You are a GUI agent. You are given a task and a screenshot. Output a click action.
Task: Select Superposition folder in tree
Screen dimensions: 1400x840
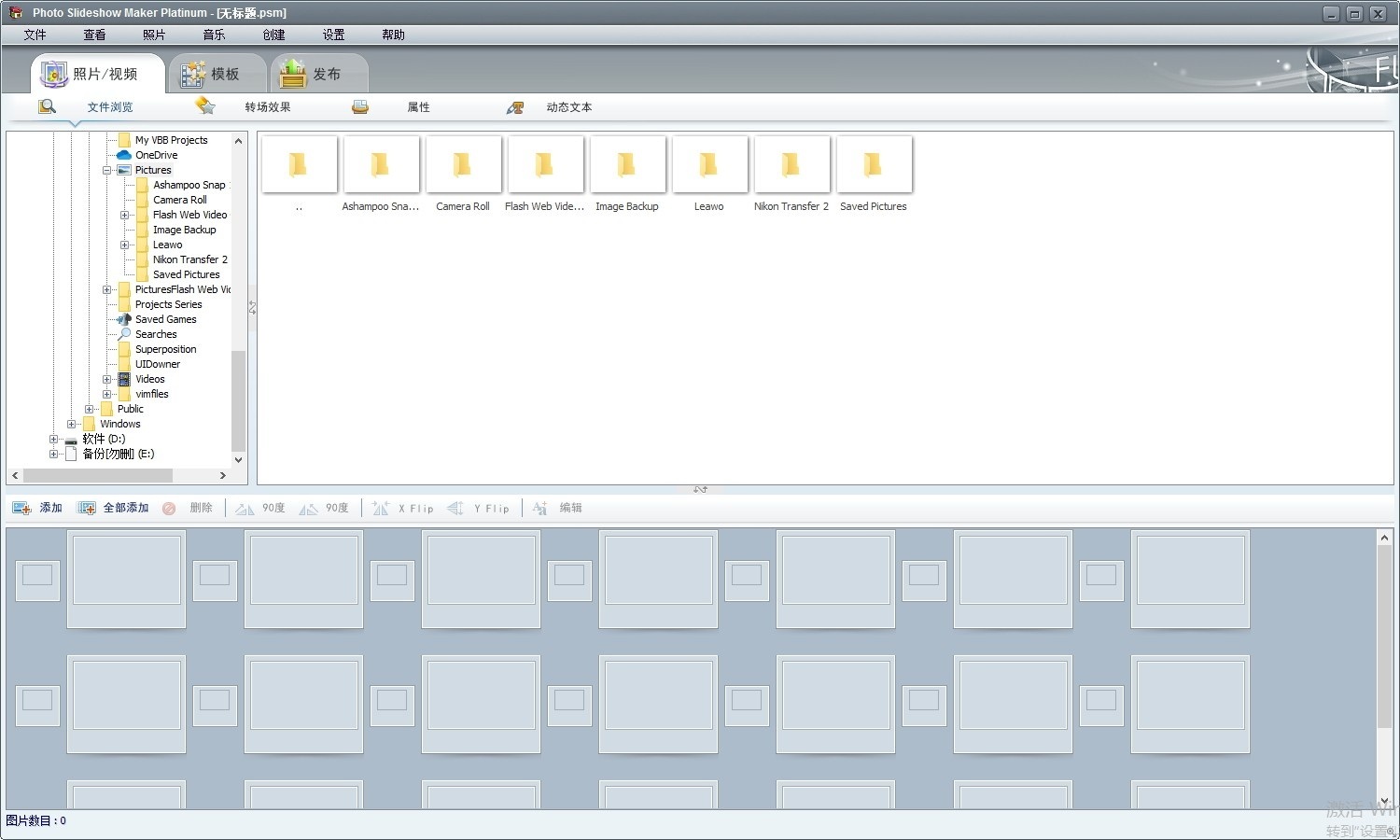click(165, 349)
